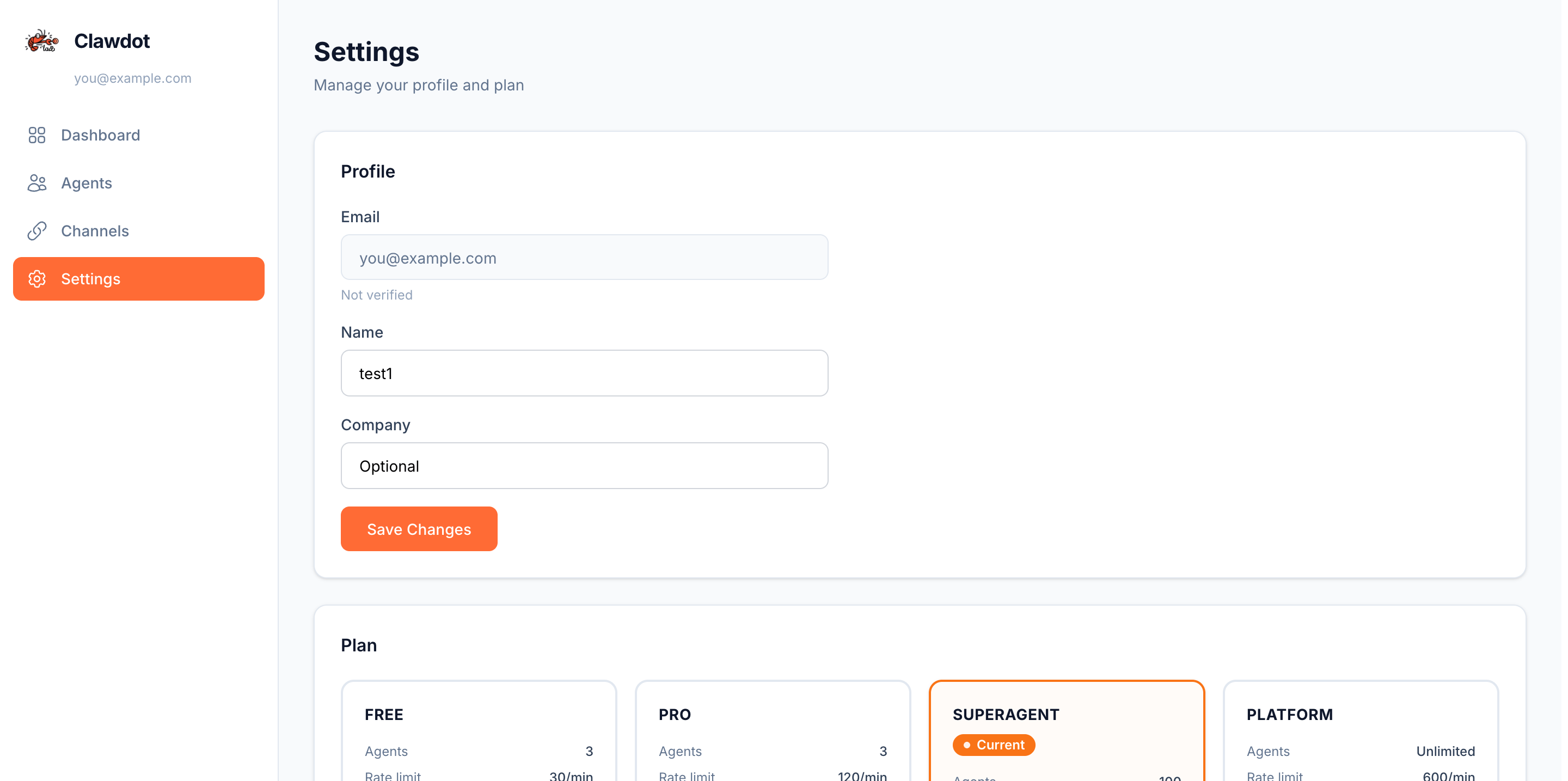Viewport: 1568px width, 781px height.
Task: Choose the PLATFORM plan card
Action: [1361, 730]
